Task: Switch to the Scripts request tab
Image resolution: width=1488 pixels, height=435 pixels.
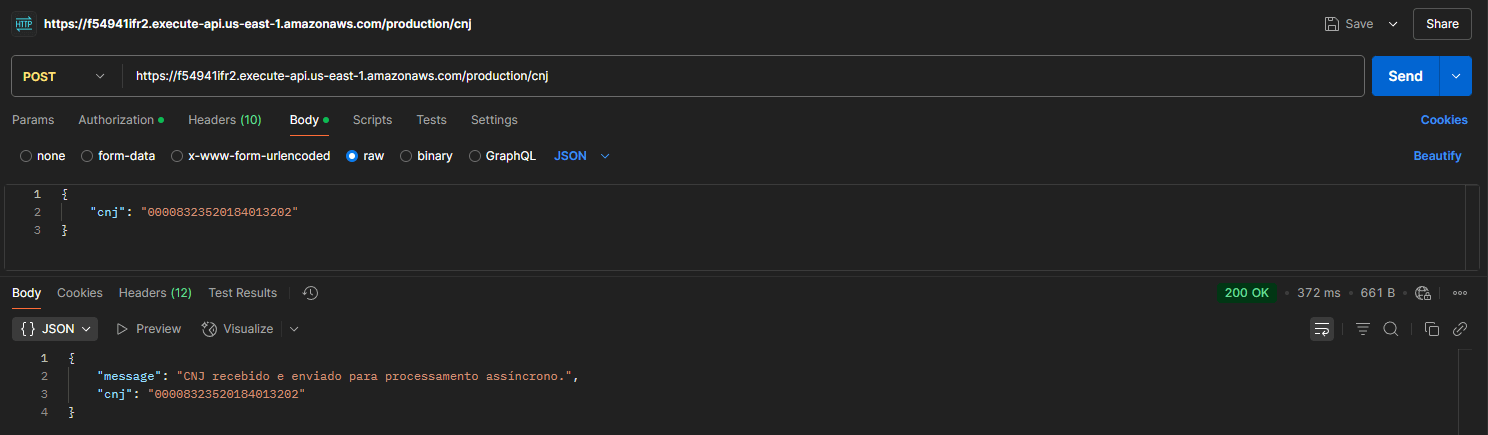Action: pos(372,120)
